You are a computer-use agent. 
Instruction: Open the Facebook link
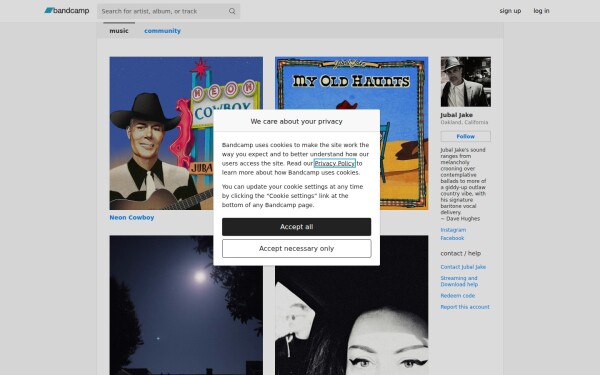(x=452, y=238)
